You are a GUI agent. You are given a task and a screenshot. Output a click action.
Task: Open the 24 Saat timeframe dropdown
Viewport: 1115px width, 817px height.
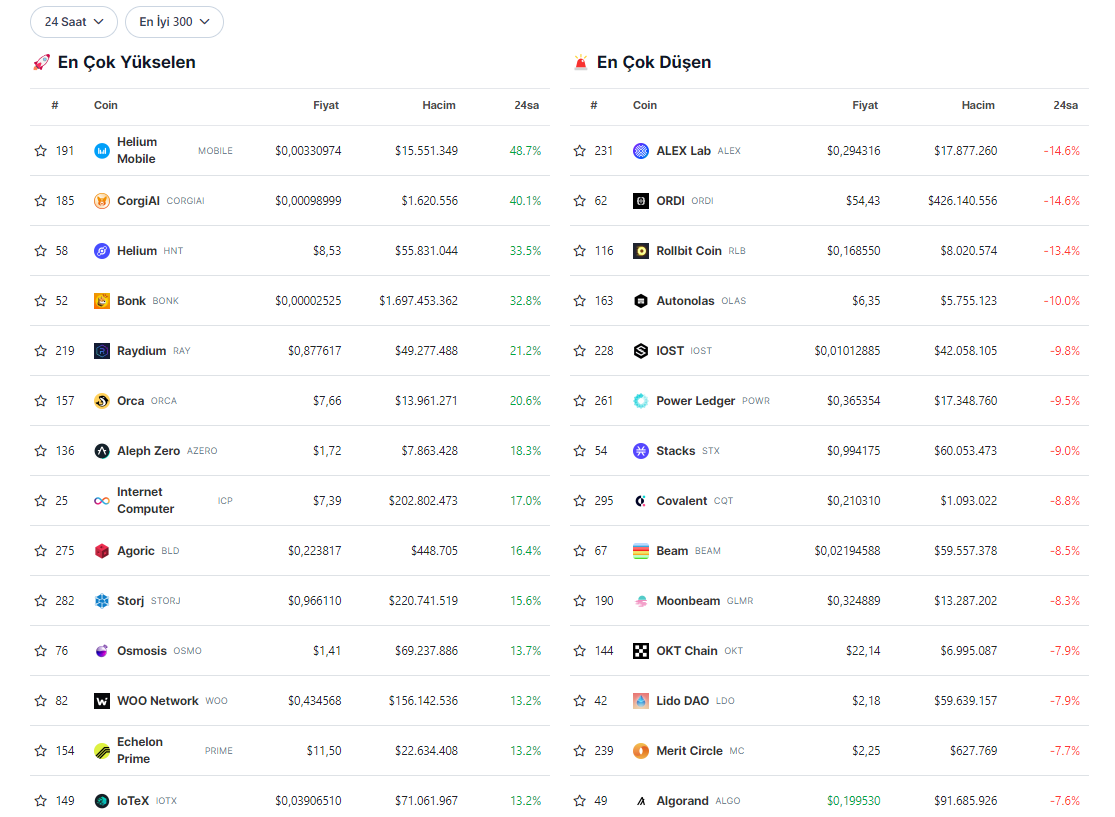(74, 22)
